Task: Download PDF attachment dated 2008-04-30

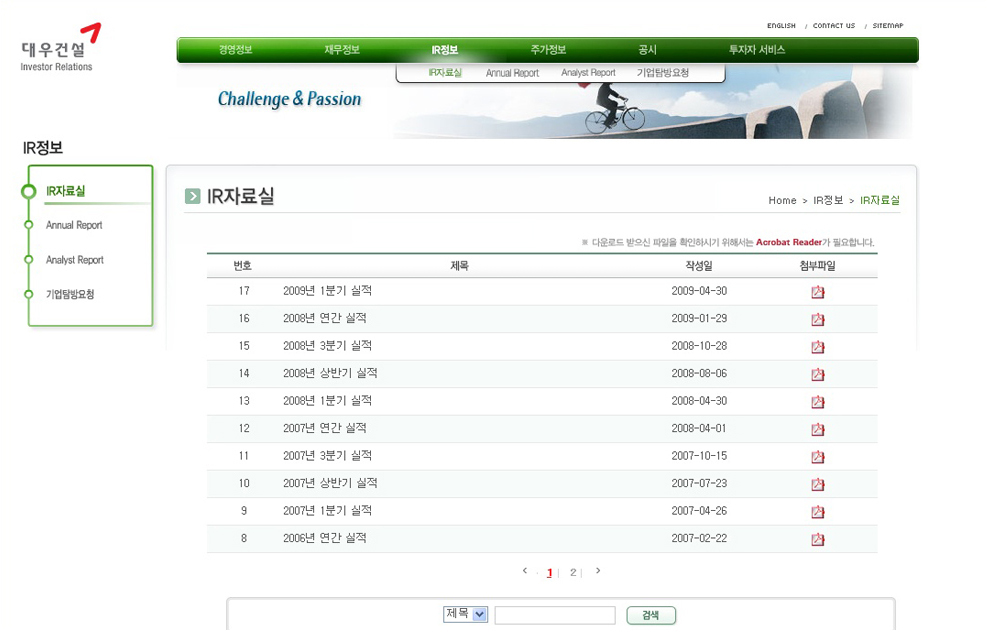Action: [x=817, y=402]
